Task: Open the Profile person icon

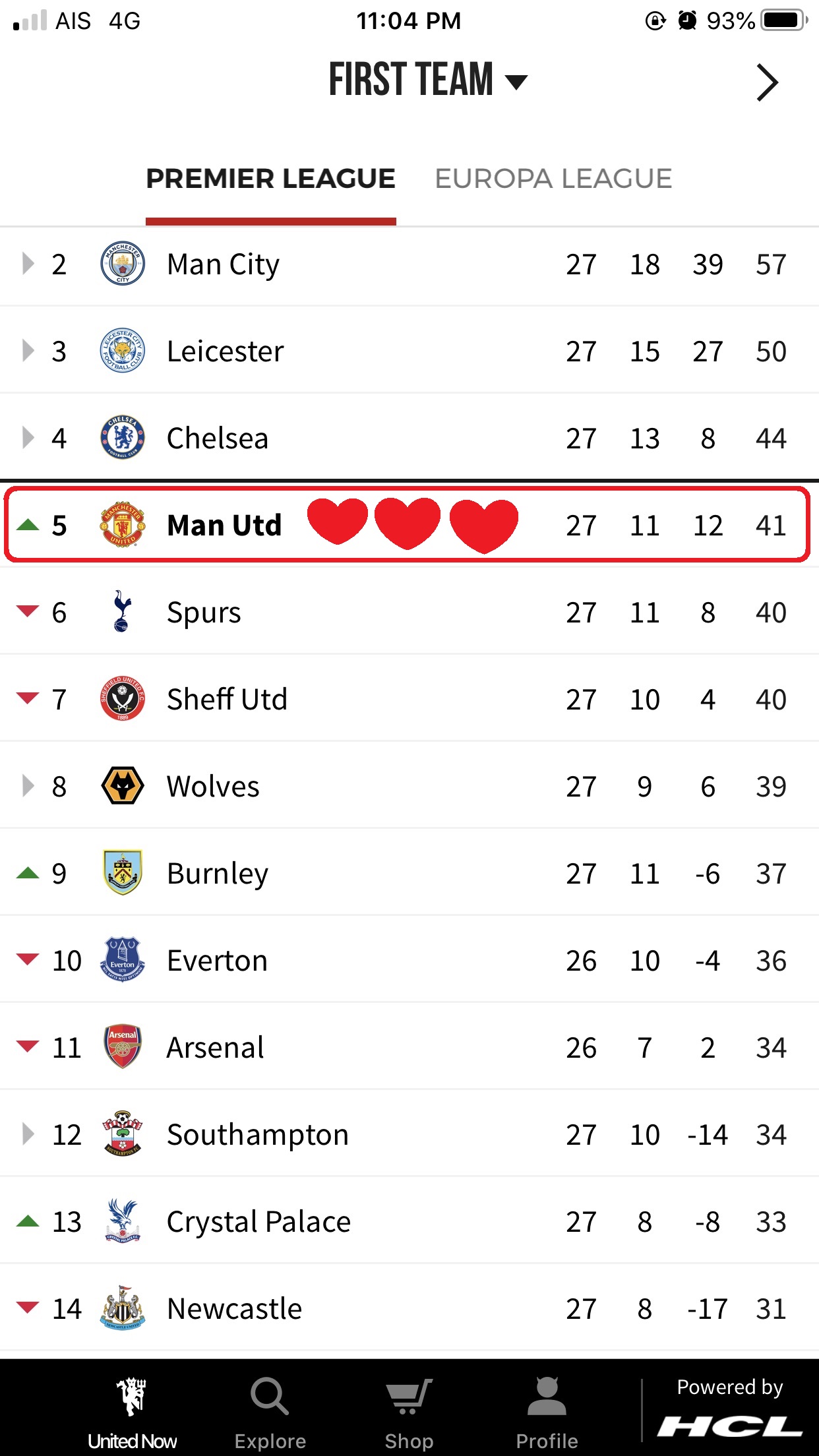Action: (547, 1397)
